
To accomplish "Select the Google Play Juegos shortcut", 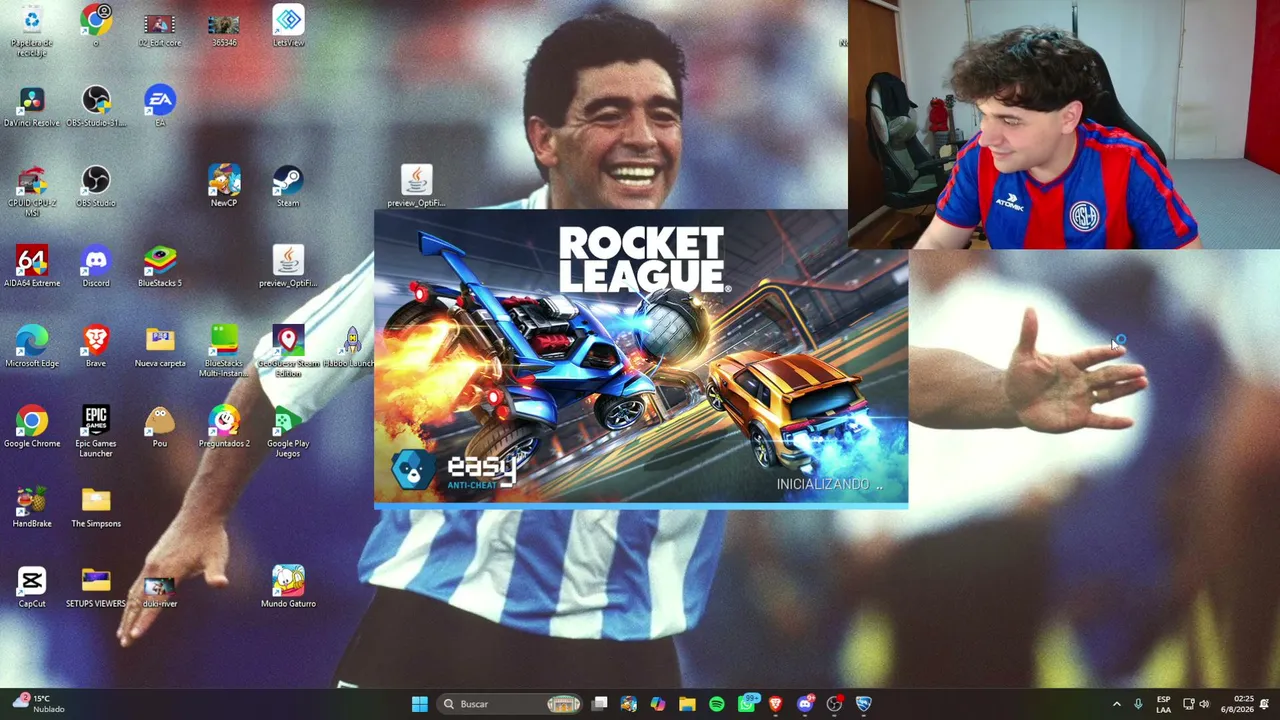I will (x=288, y=432).
